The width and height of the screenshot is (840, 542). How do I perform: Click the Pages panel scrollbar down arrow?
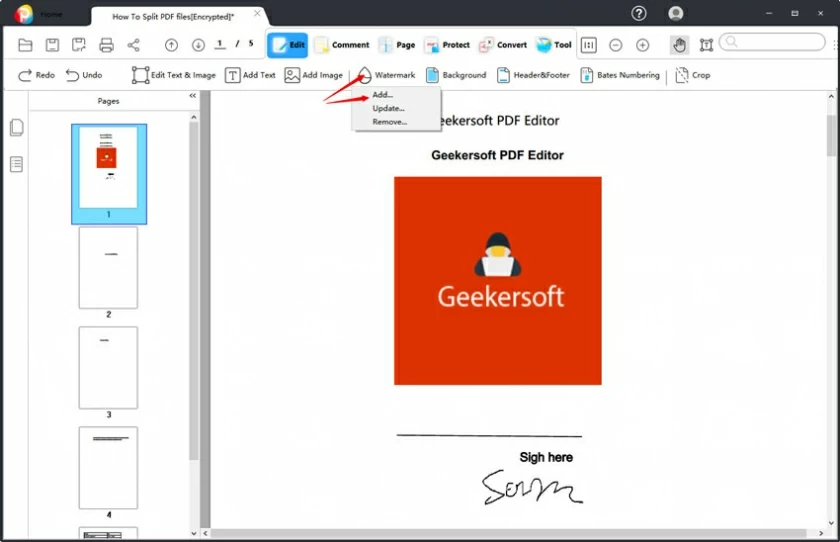click(194, 533)
